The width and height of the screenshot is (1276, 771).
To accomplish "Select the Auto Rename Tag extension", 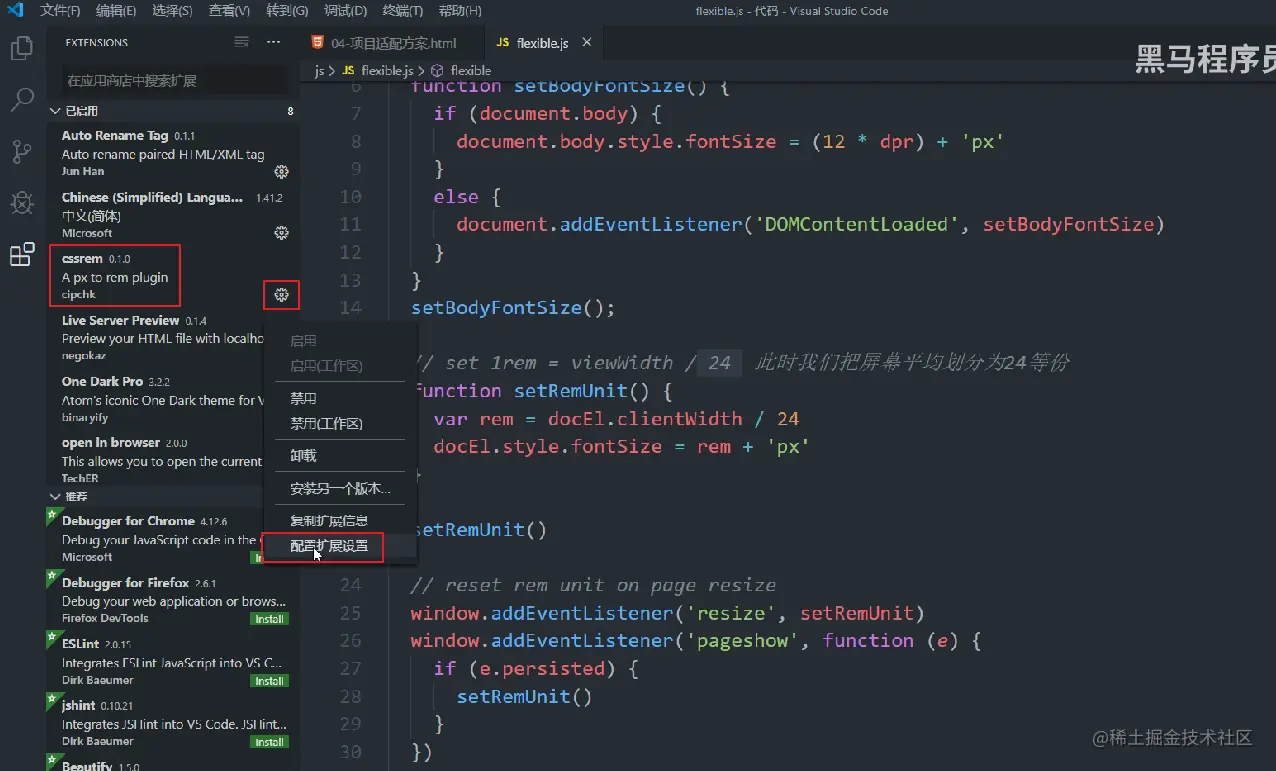I will click(x=172, y=153).
